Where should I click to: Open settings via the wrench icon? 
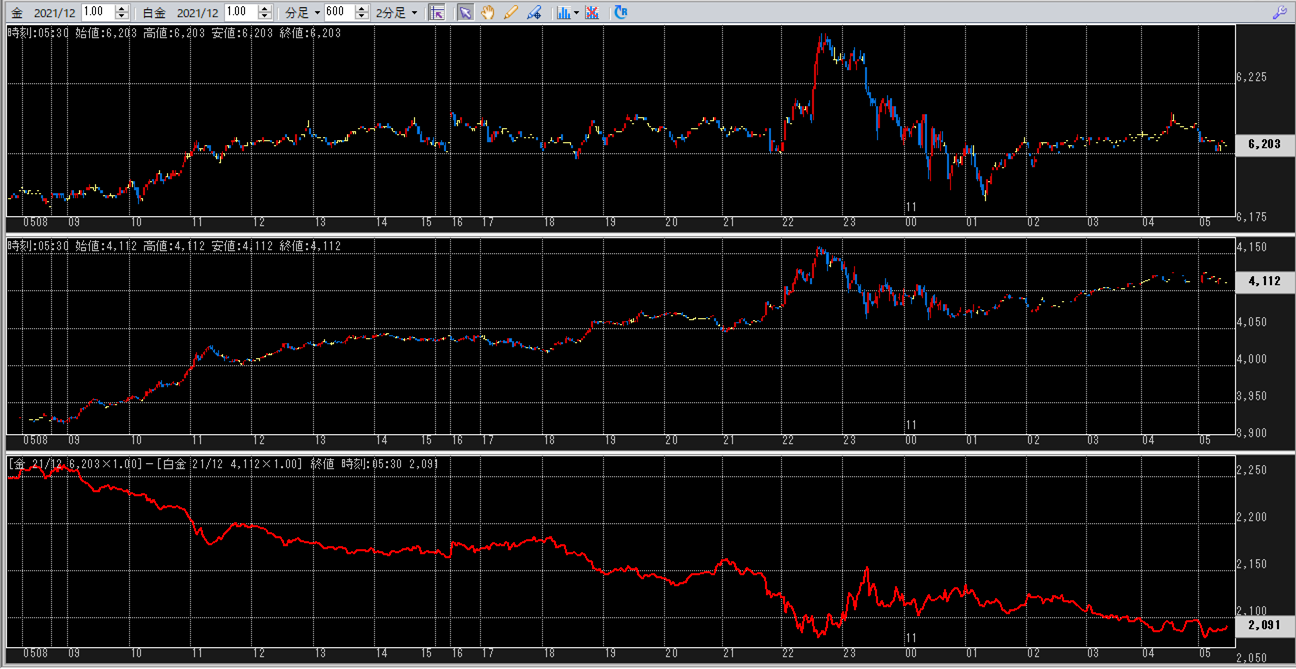(1279, 12)
